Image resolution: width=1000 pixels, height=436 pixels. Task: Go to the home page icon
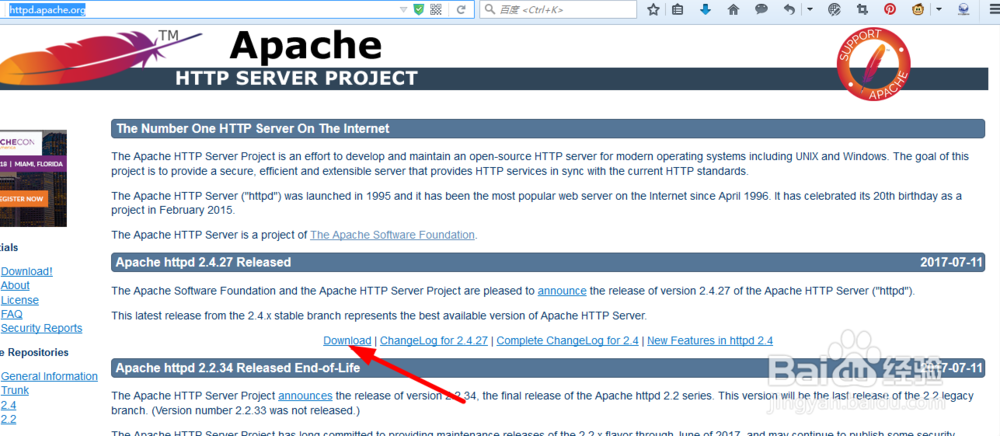click(733, 10)
